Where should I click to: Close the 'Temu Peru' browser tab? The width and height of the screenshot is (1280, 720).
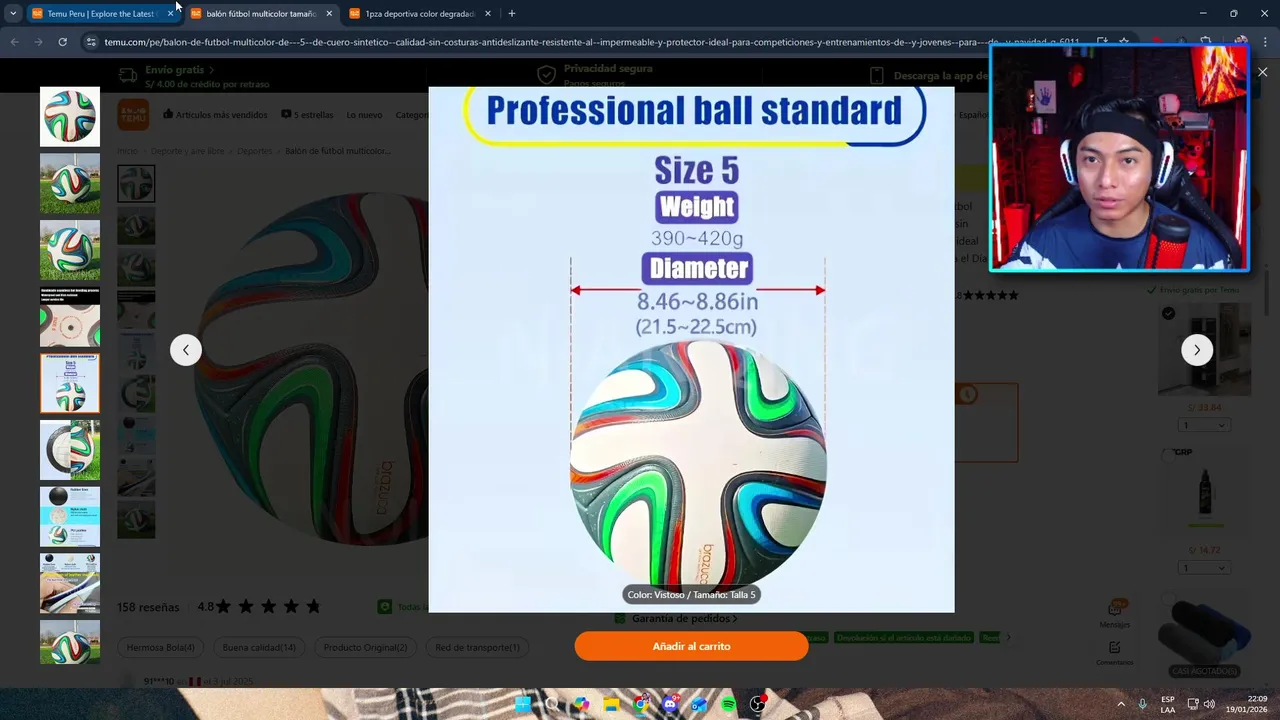tap(170, 14)
